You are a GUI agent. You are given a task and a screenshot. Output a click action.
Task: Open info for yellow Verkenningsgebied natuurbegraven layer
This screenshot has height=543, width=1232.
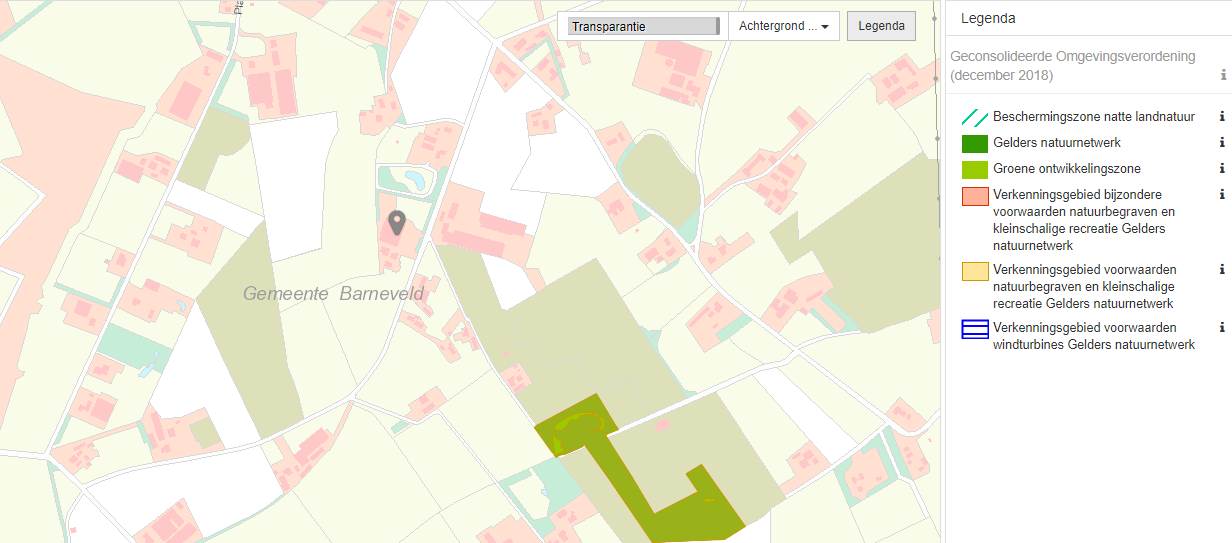coord(1222,270)
